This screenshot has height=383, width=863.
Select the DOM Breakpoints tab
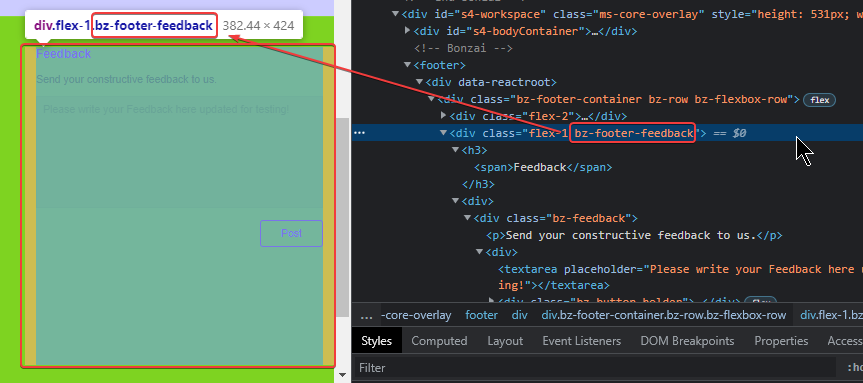point(687,341)
